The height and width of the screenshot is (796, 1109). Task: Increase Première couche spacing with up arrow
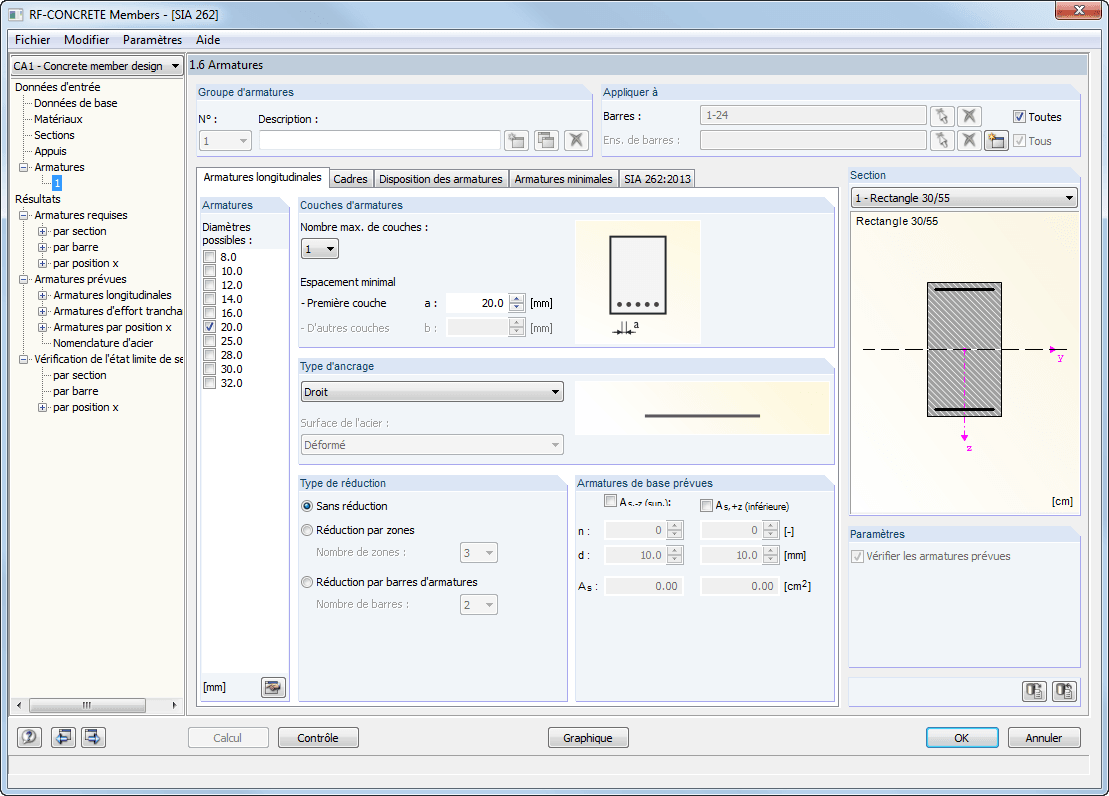click(x=517, y=299)
